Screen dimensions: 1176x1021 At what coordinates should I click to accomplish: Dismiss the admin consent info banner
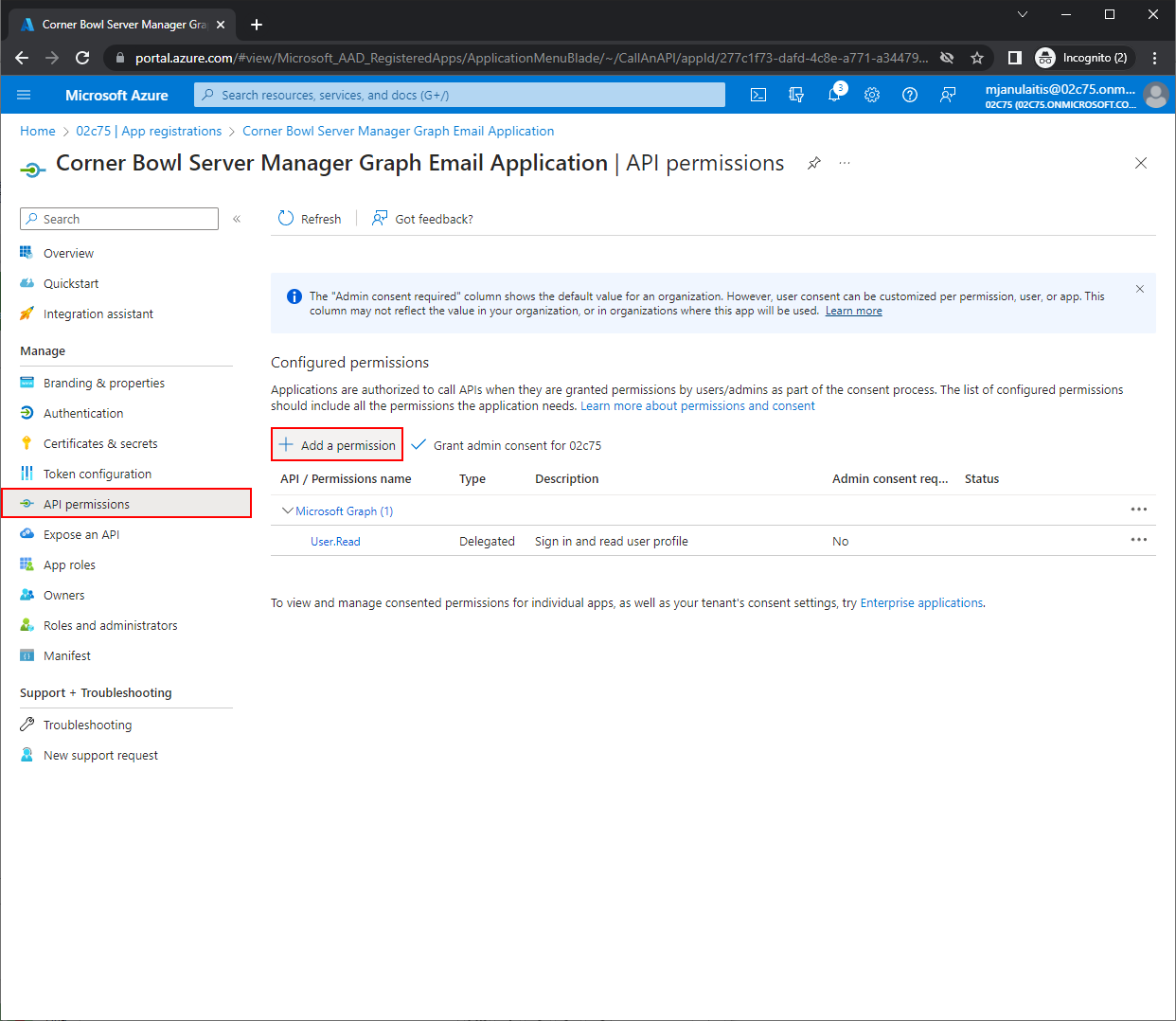[x=1139, y=289]
